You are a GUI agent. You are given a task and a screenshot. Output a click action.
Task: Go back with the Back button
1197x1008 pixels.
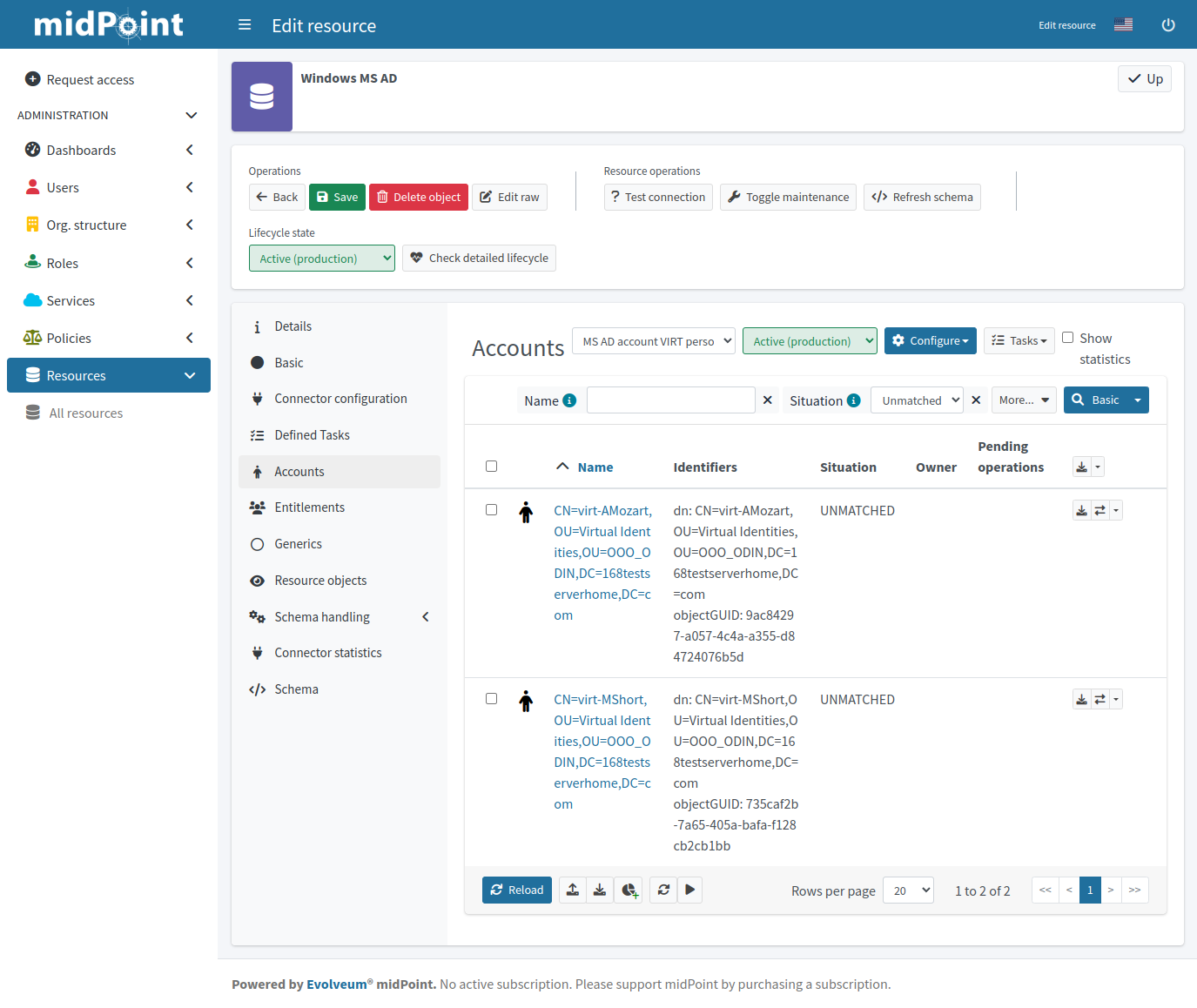pos(277,198)
